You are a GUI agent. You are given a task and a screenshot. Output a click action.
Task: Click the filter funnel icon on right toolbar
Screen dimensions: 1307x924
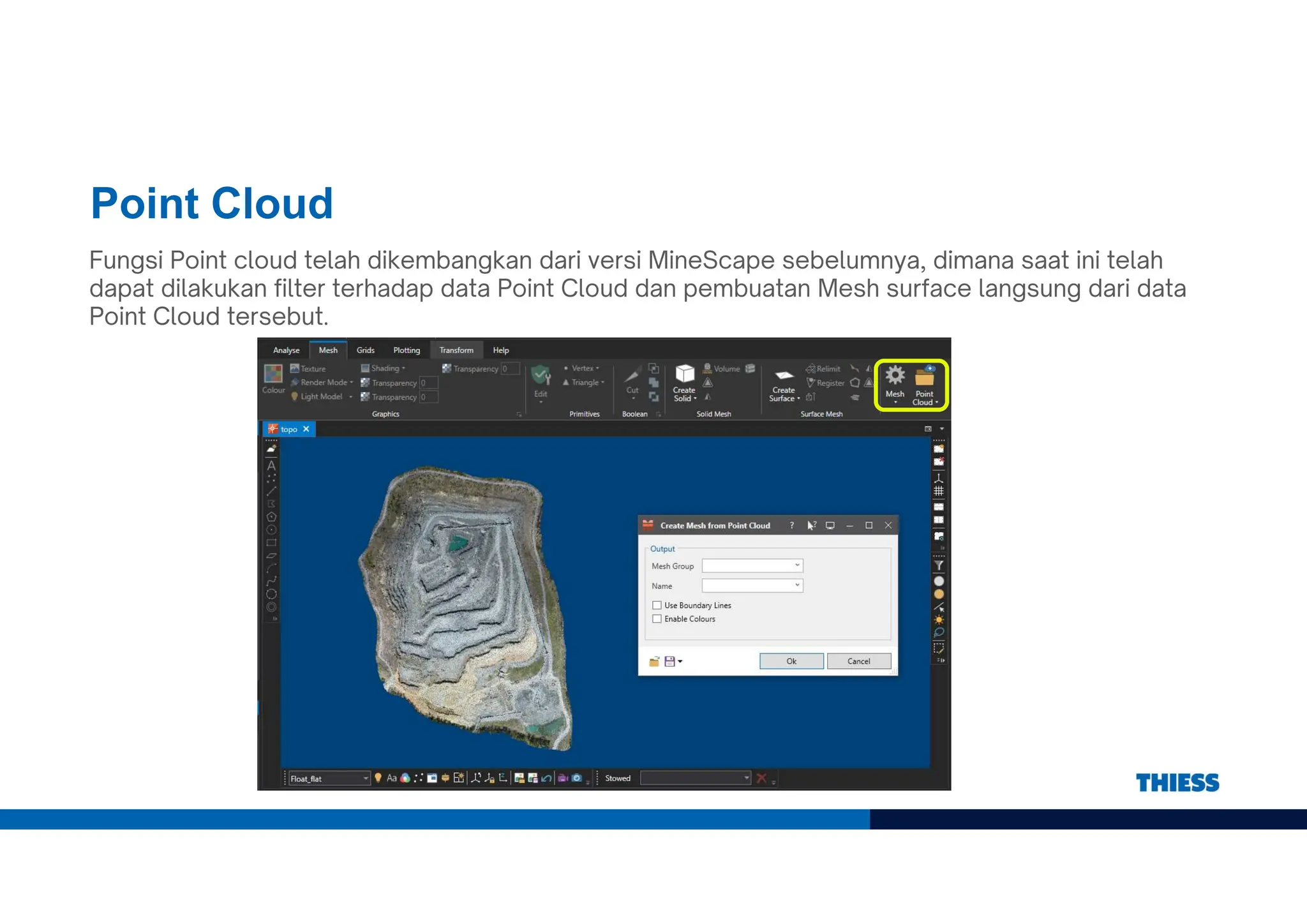coord(939,565)
